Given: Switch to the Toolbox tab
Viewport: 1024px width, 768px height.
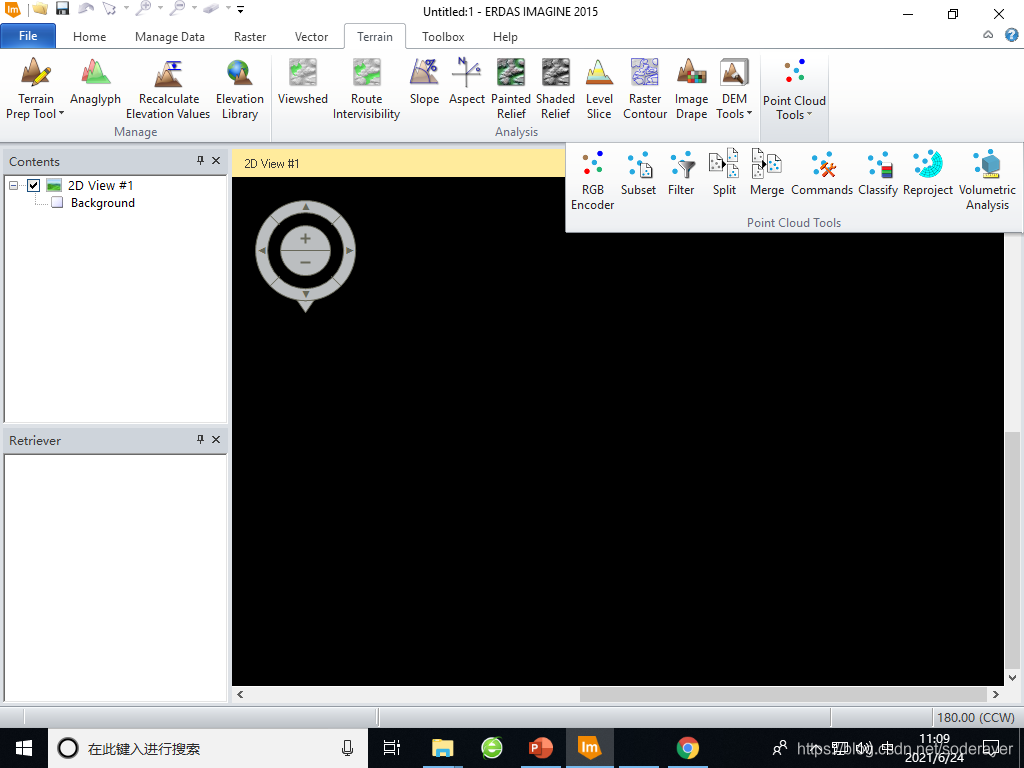Looking at the screenshot, I should (x=443, y=37).
